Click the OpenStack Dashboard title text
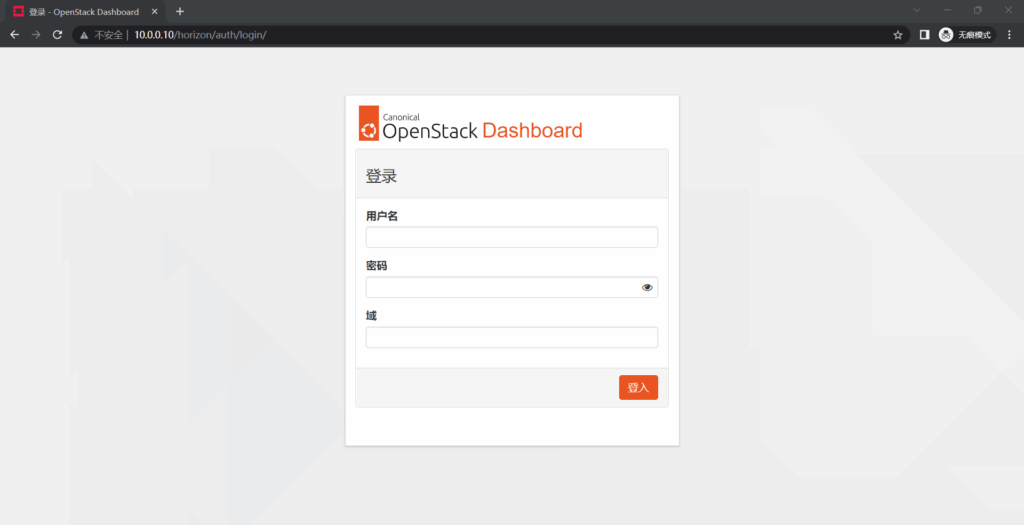The width and height of the screenshot is (1024, 525). pos(482,131)
